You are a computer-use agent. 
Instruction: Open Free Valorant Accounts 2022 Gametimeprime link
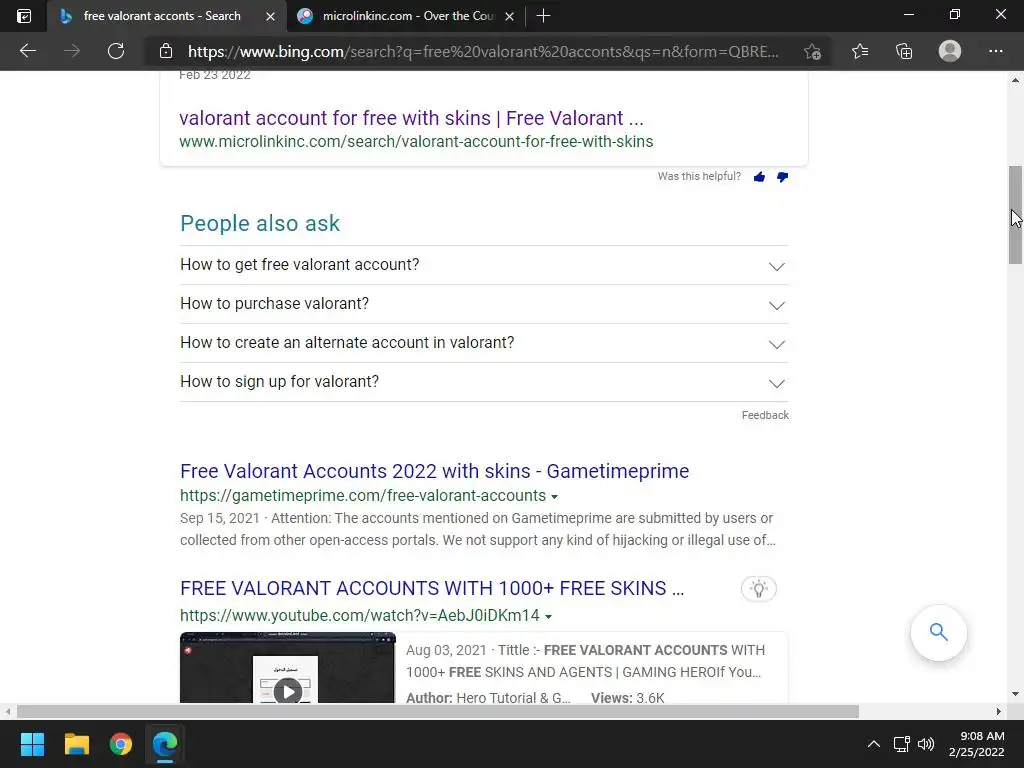pyautogui.click(x=434, y=471)
